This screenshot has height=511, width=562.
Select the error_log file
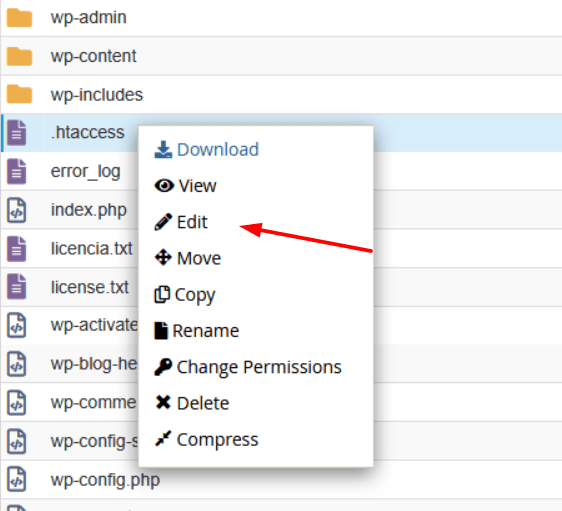click(85, 171)
